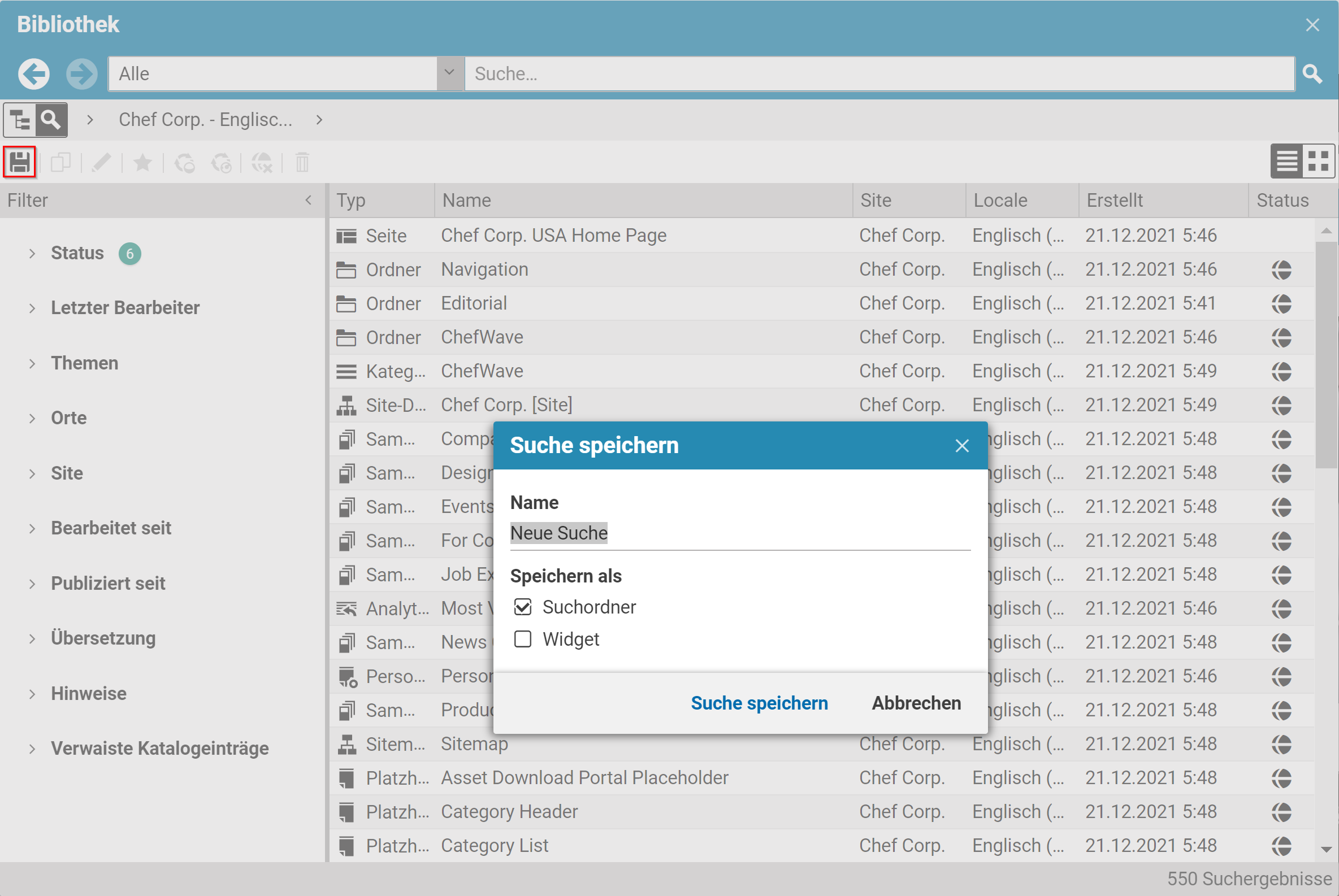Confirm with Suche speichern button
Image resolution: width=1339 pixels, height=896 pixels.
click(759, 703)
